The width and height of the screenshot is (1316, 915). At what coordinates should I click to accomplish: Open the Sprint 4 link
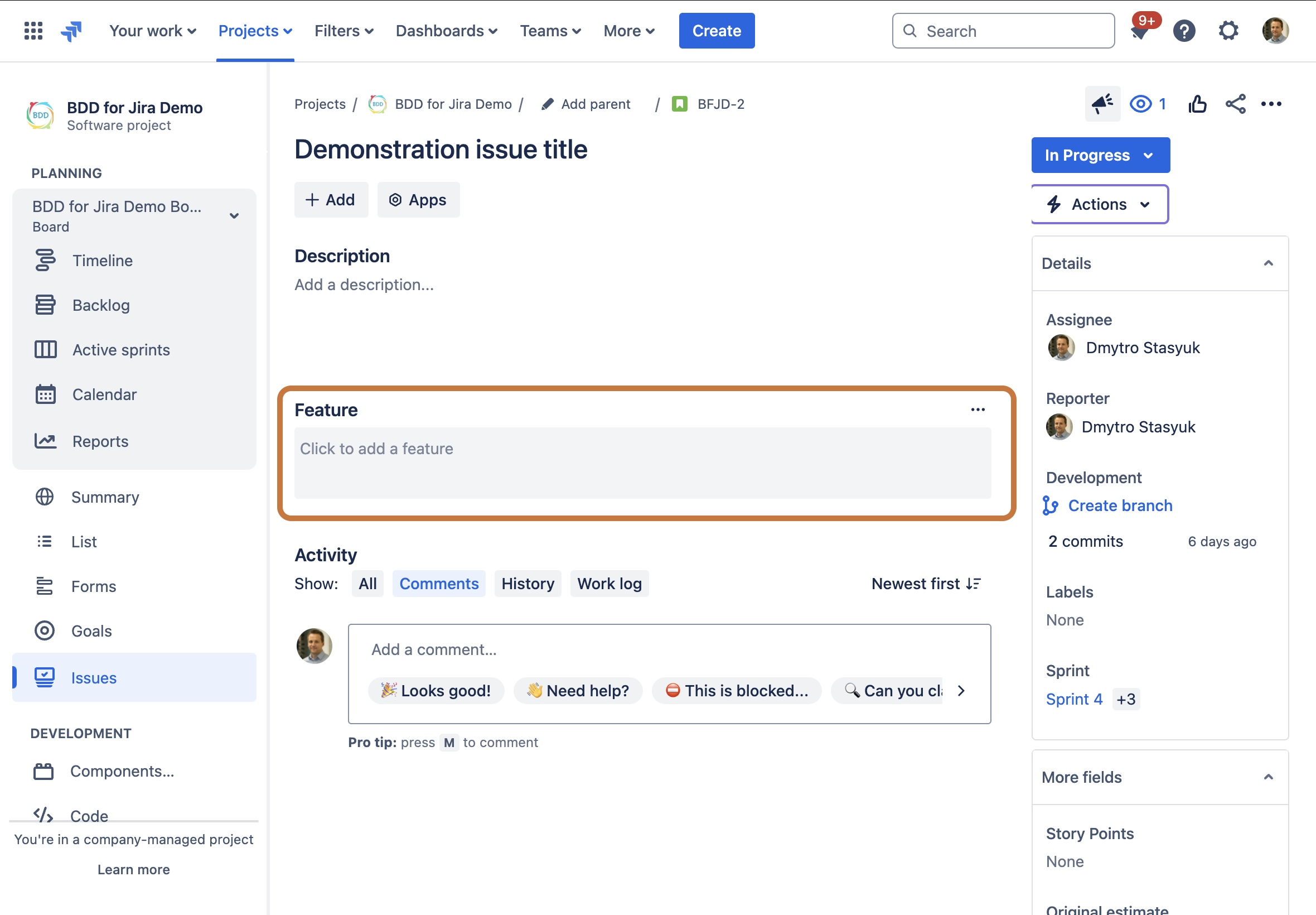click(1073, 699)
